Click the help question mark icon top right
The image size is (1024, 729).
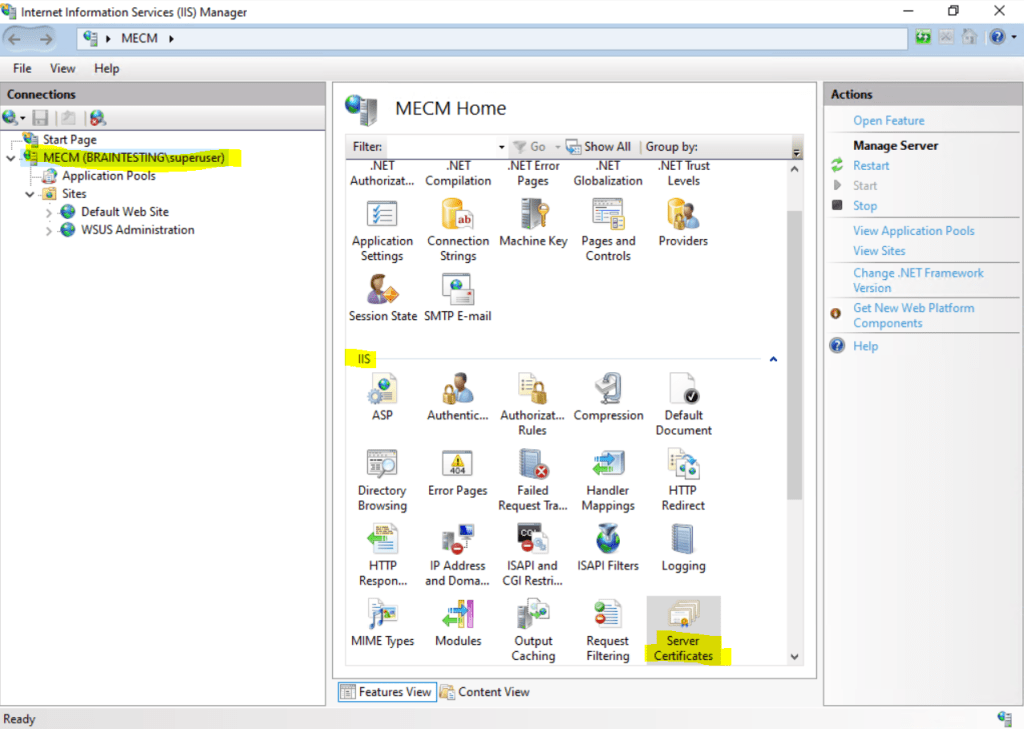(x=997, y=37)
